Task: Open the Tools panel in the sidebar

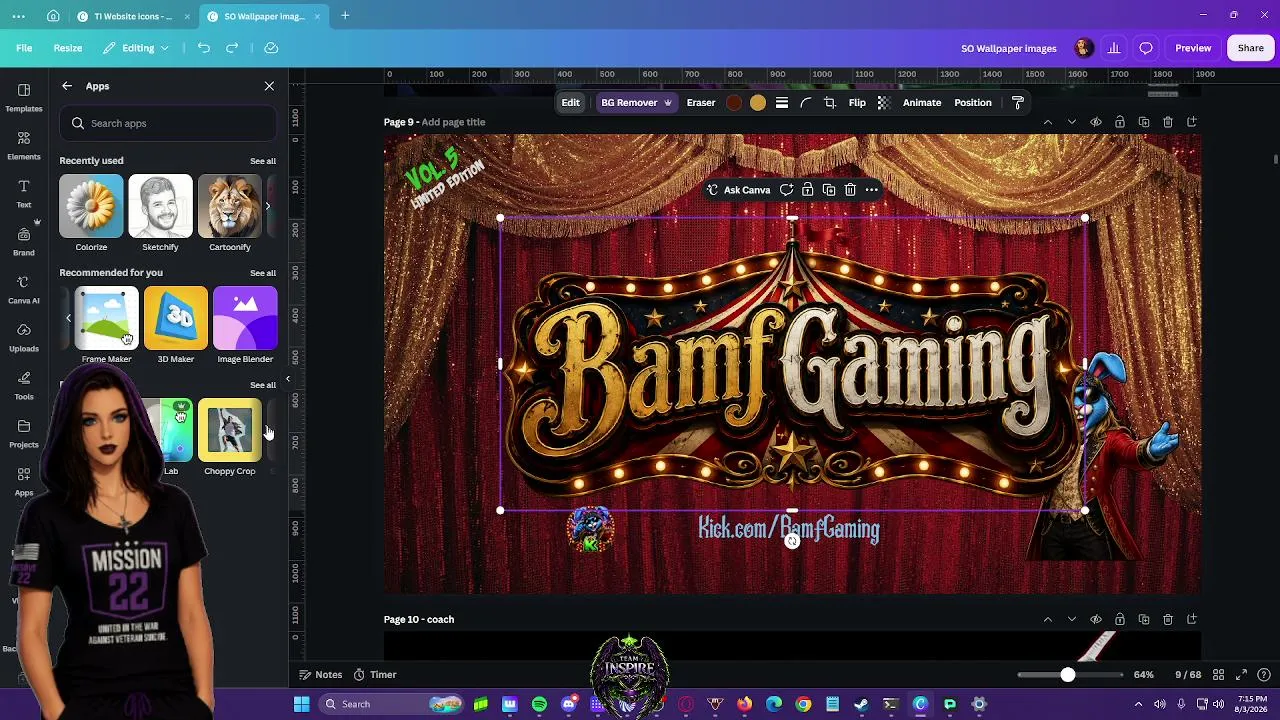Action: (24, 384)
